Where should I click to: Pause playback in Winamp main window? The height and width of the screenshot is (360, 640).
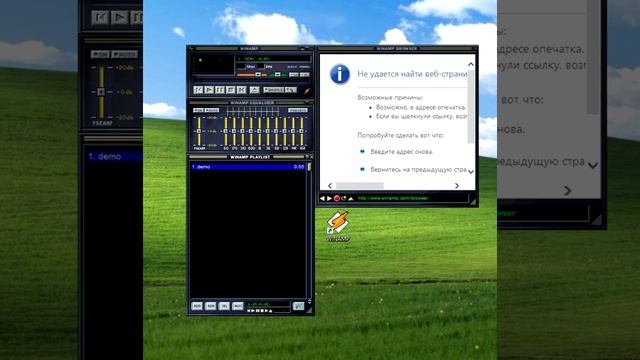220,90
